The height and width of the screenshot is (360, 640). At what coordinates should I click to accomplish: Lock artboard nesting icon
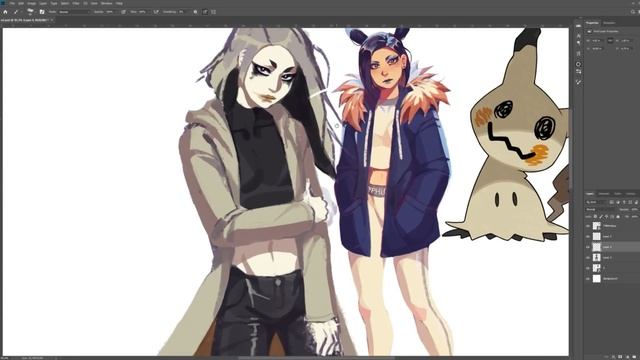612,216
